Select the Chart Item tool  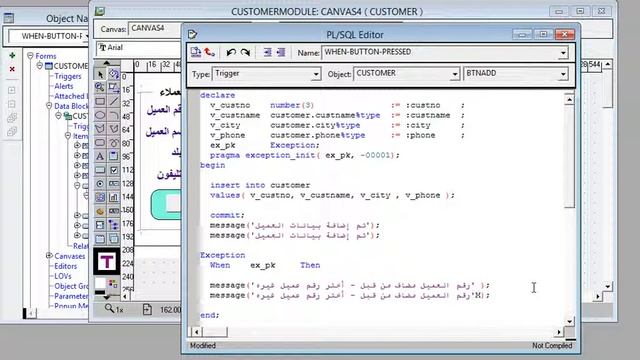pos(113,198)
